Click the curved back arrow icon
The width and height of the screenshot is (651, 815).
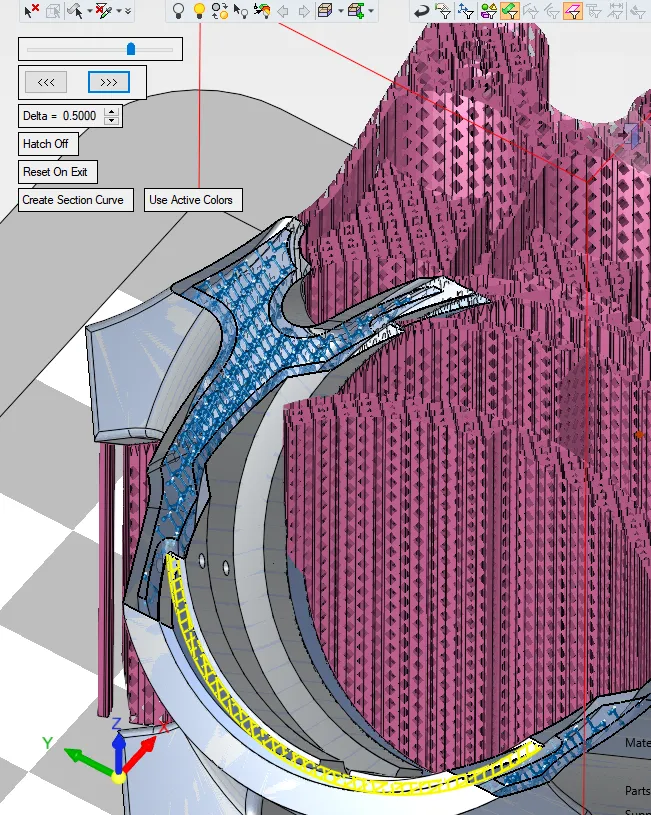tap(421, 11)
